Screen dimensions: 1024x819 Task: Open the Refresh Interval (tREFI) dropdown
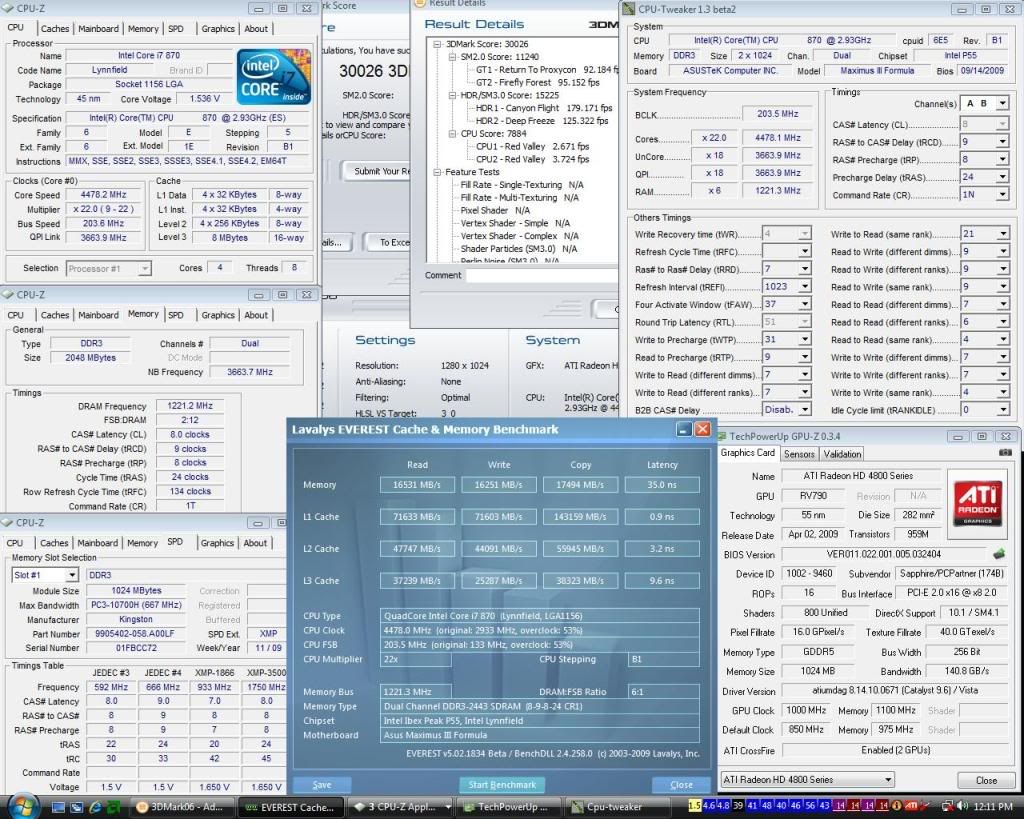pos(805,287)
